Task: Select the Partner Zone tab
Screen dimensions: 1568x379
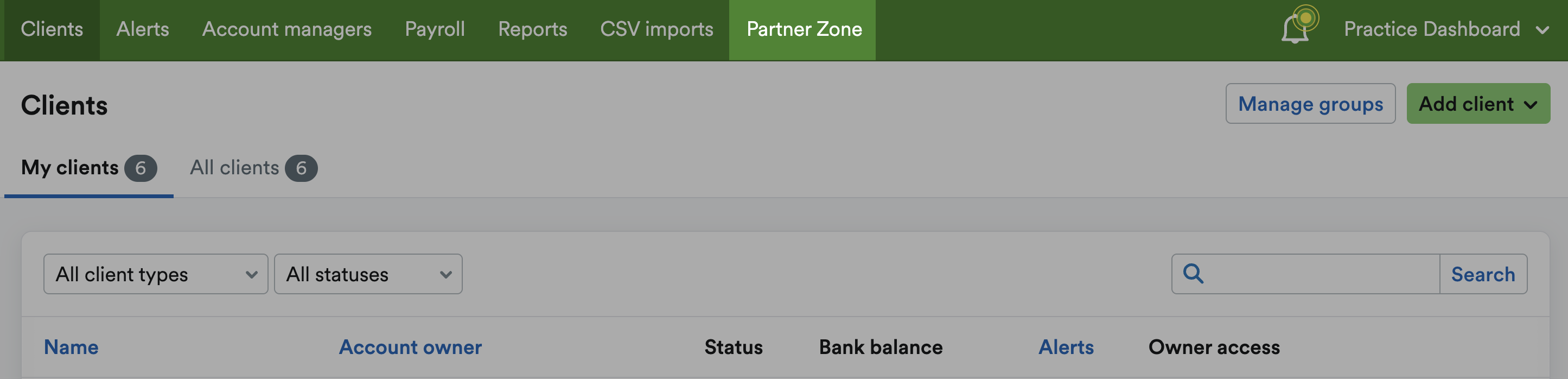Action: tap(804, 29)
